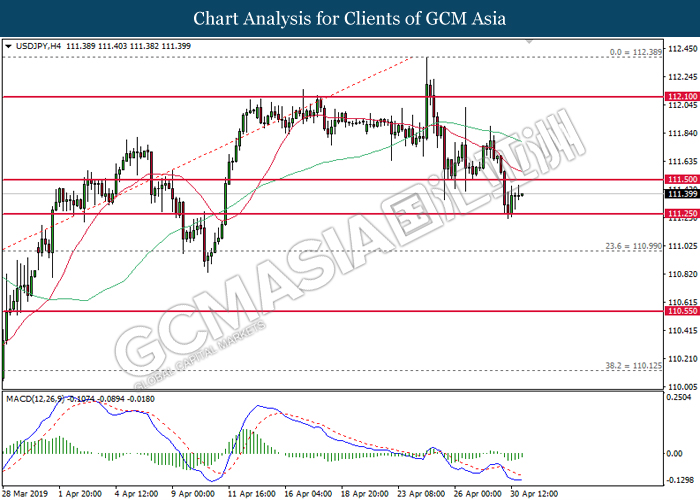Image resolution: width=700 pixels, height=500 pixels.
Task: Click the 111.500 red price label
Action: pyautogui.click(x=682, y=179)
